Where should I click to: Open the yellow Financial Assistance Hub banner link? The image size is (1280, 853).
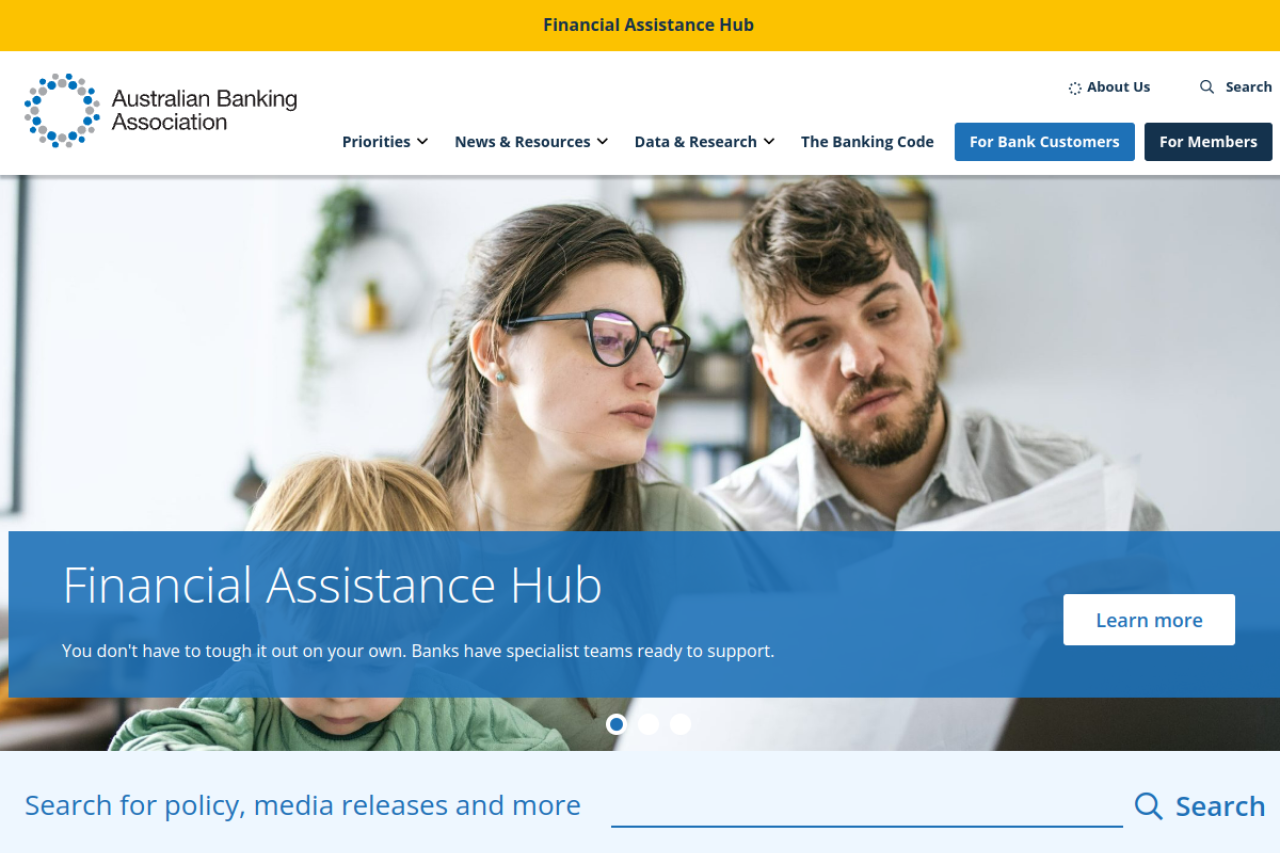(x=648, y=25)
